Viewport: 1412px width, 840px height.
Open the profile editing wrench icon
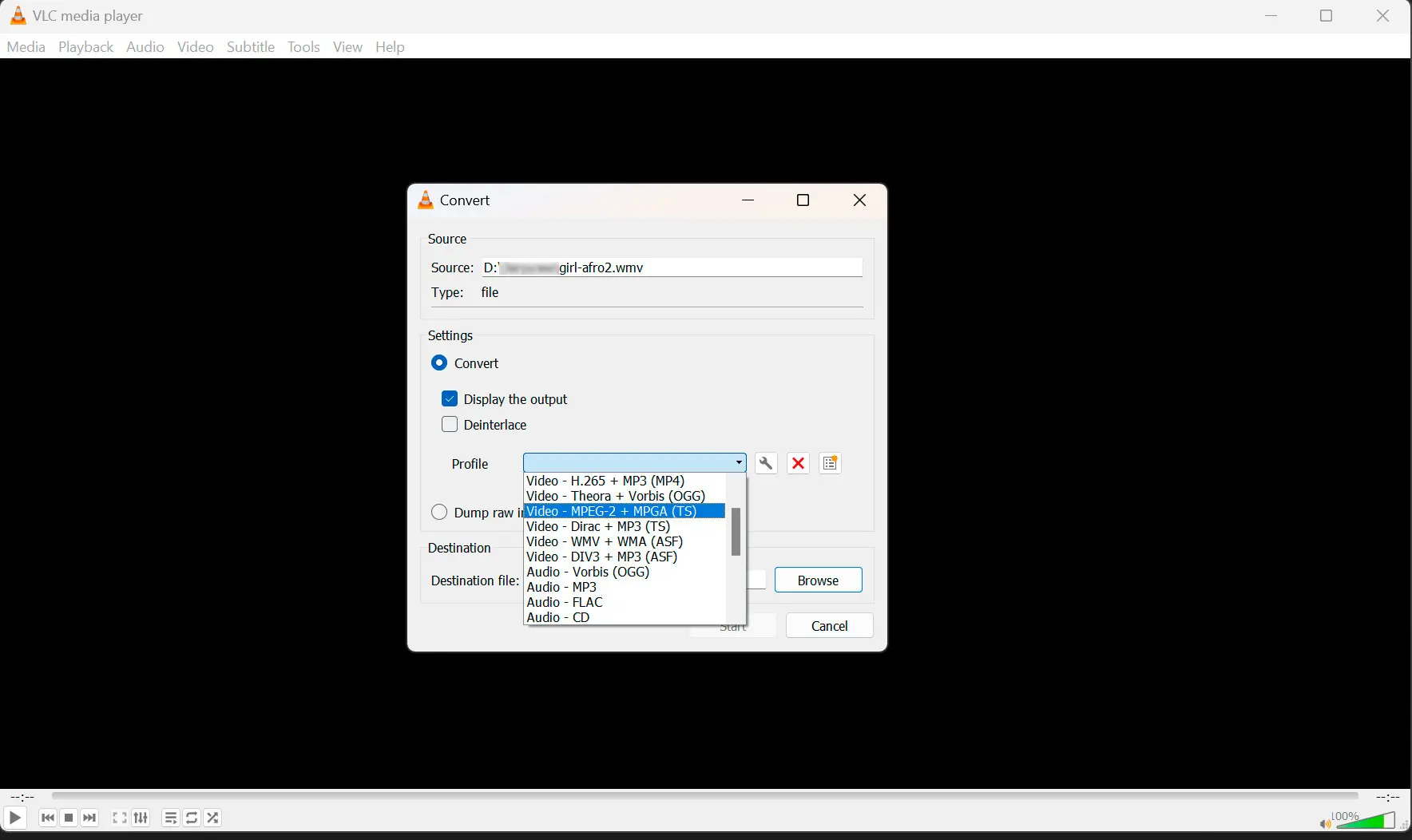pyautogui.click(x=765, y=463)
